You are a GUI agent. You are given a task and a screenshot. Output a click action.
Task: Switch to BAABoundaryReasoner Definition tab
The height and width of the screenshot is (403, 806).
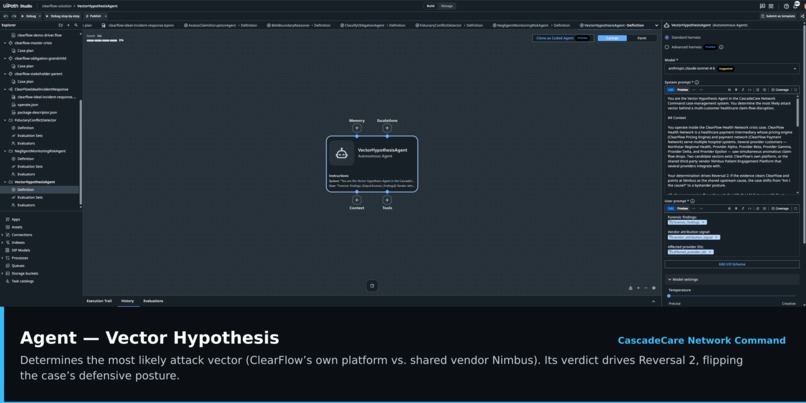[301, 25]
